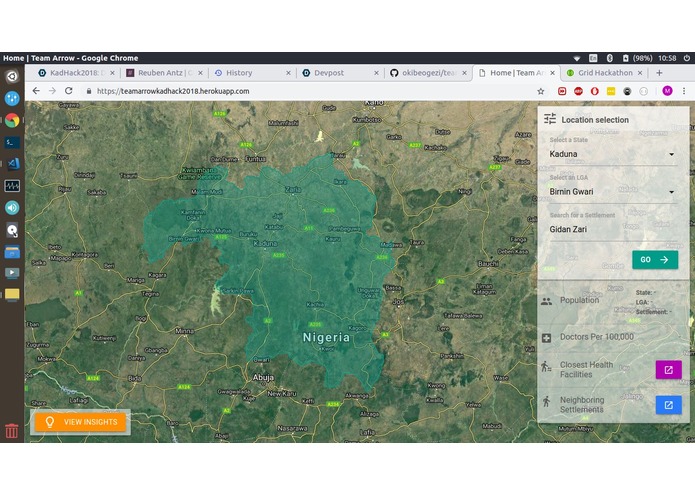The image size is (695, 494).
Task: Launch Visual Studio Code from dock
Action: click(12, 164)
